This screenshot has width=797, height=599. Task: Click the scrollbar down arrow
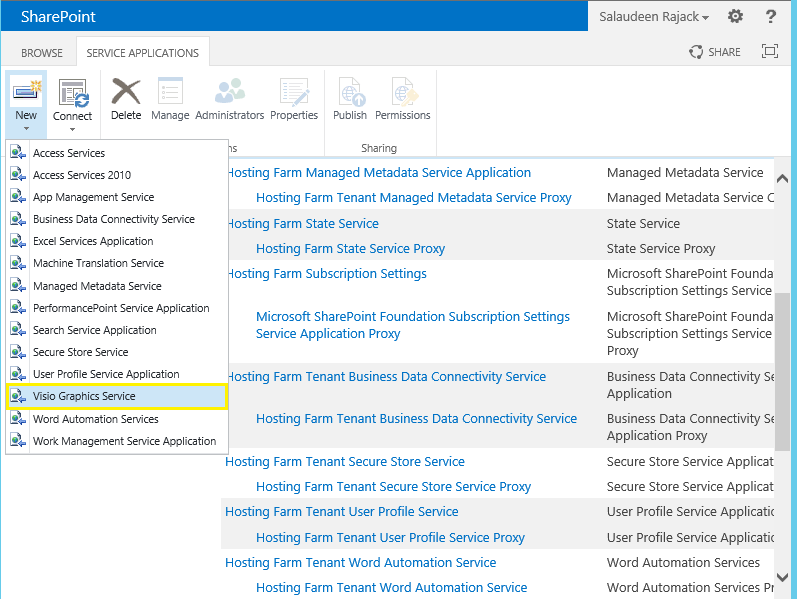point(782,577)
